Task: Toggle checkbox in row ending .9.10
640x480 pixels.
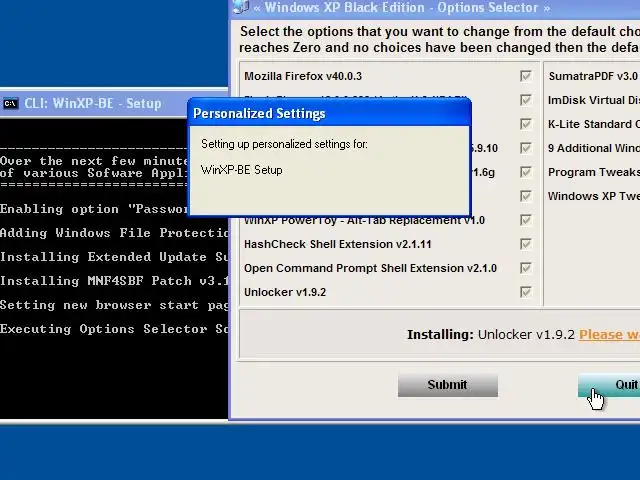Action: (x=526, y=148)
